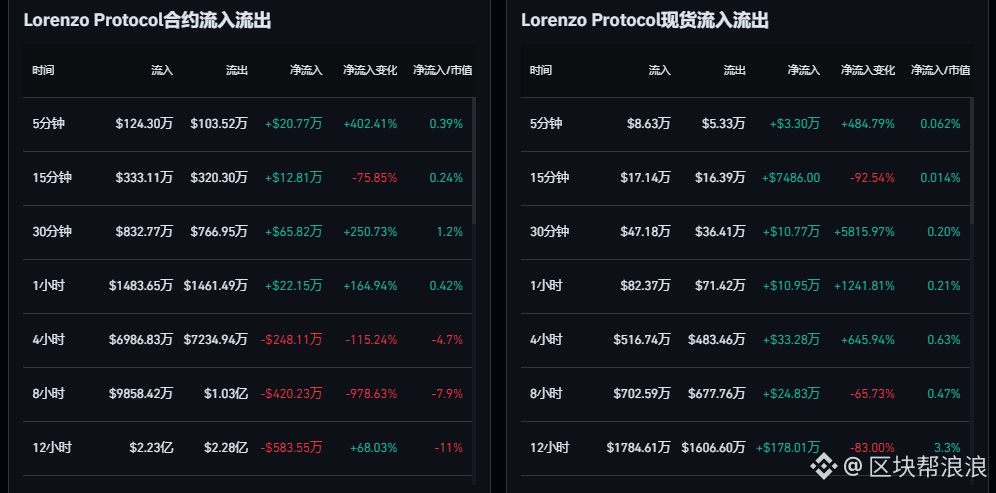Click inflow value $124.30万
The height and width of the screenshot is (493, 996).
pos(144,124)
